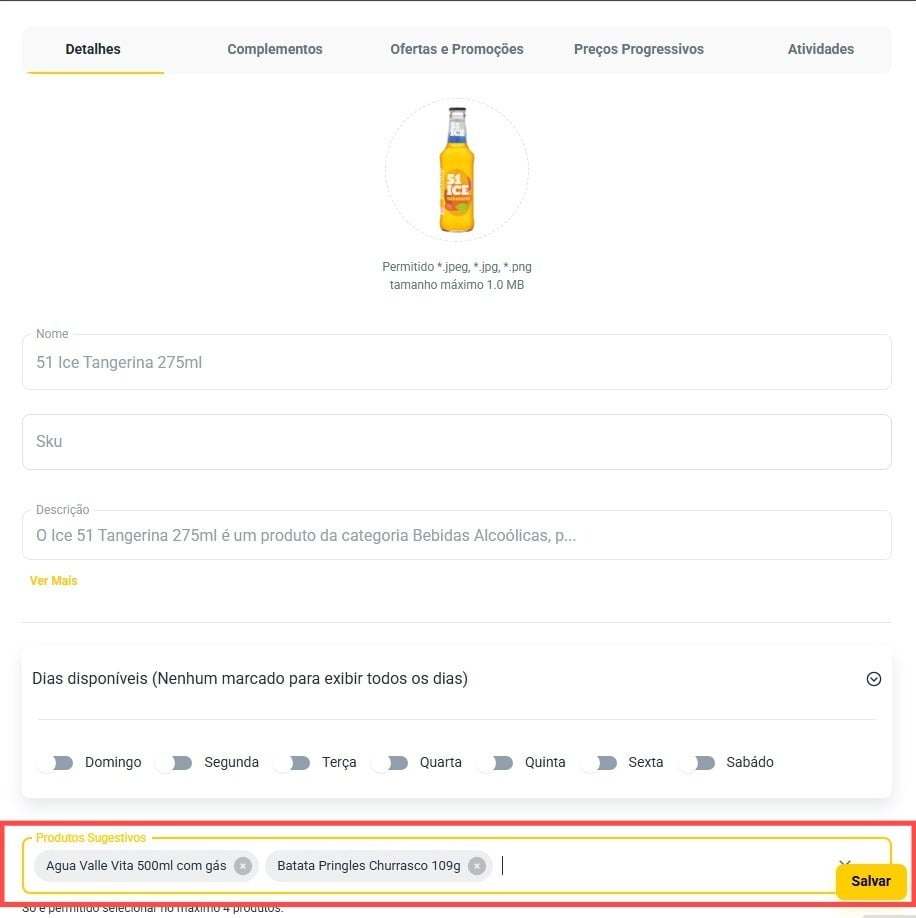This screenshot has width=916, height=918.
Task: Click the Permitido *.jpeg, *.jpg, *.png text
Action: point(457,267)
